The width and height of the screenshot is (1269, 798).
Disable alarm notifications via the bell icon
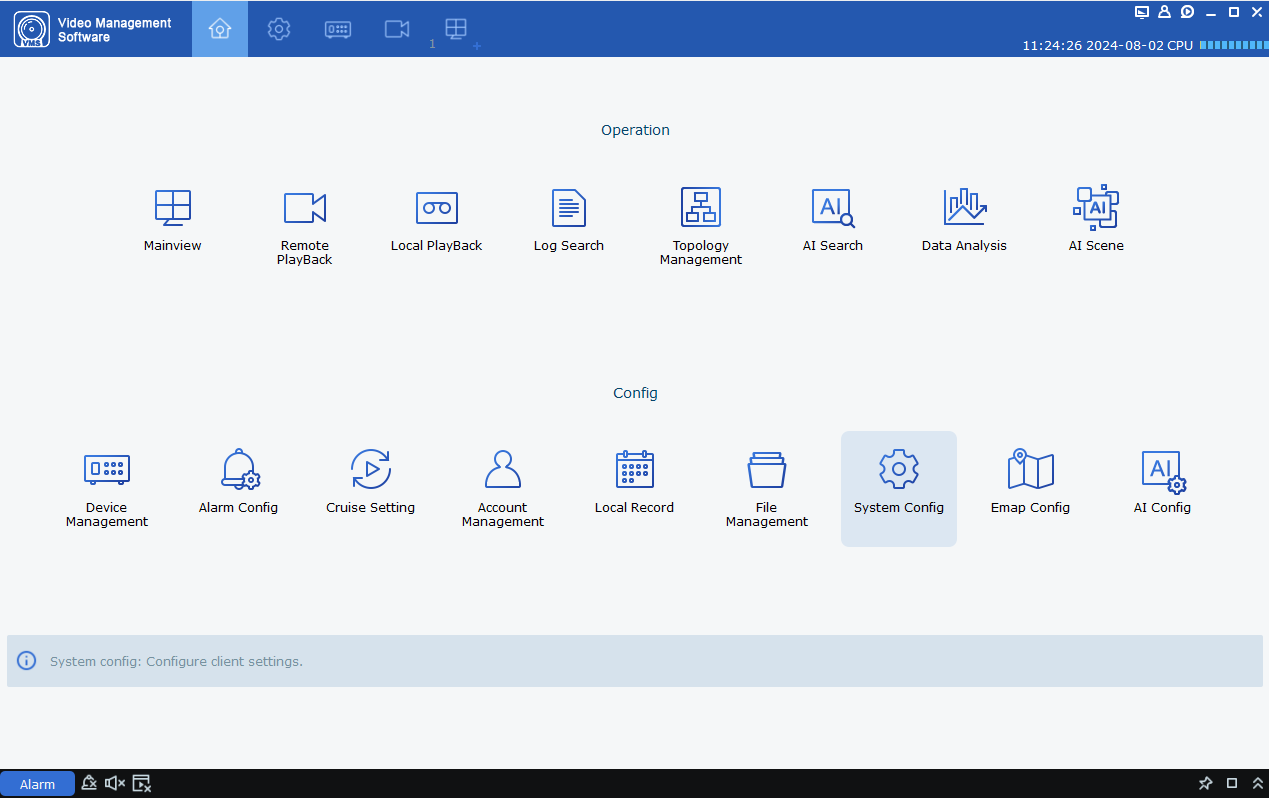[x=89, y=783]
